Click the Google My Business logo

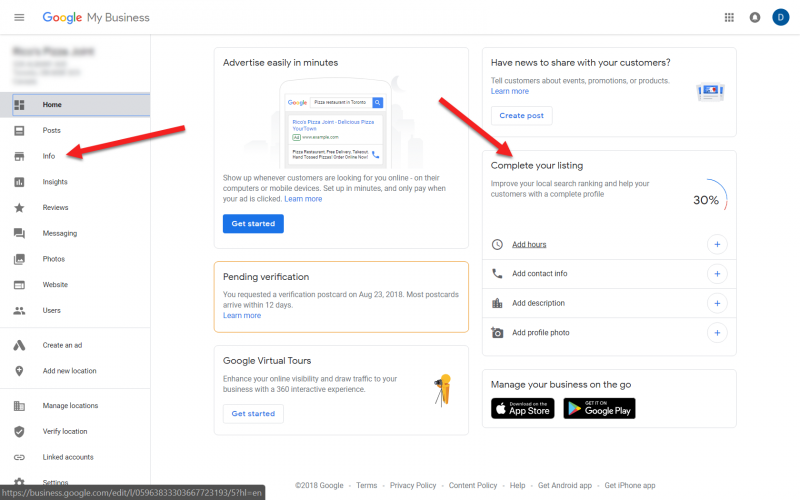pos(96,17)
